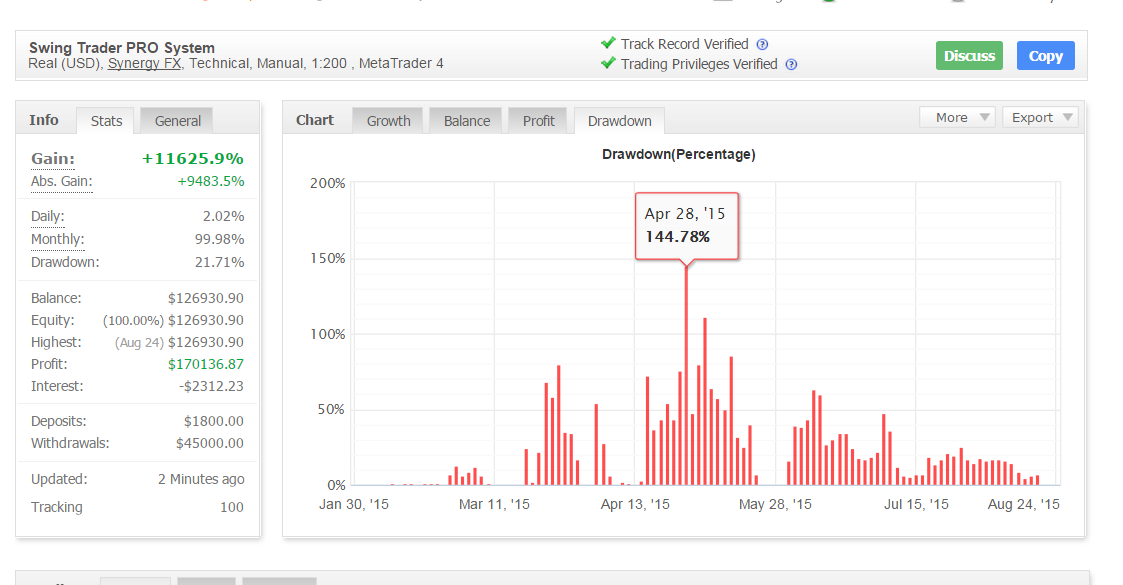This screenshot has width=1123, height=585.
Task: Click the Tracking value 100
Action: coord(231,508)
